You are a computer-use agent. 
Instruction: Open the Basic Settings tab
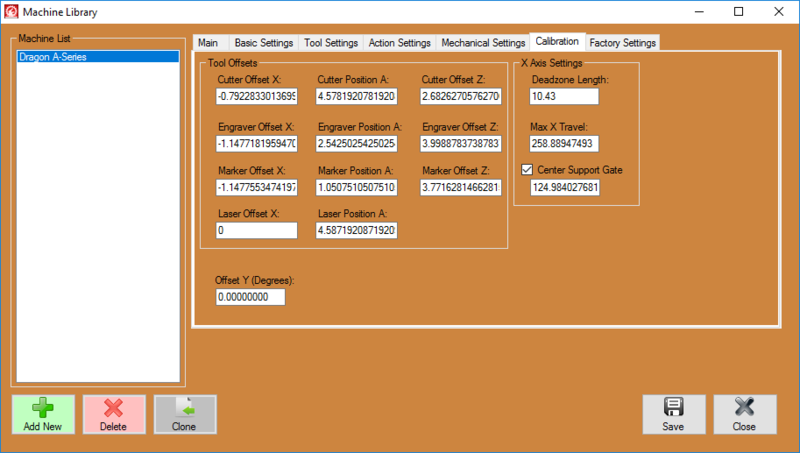tap(264, 43)
